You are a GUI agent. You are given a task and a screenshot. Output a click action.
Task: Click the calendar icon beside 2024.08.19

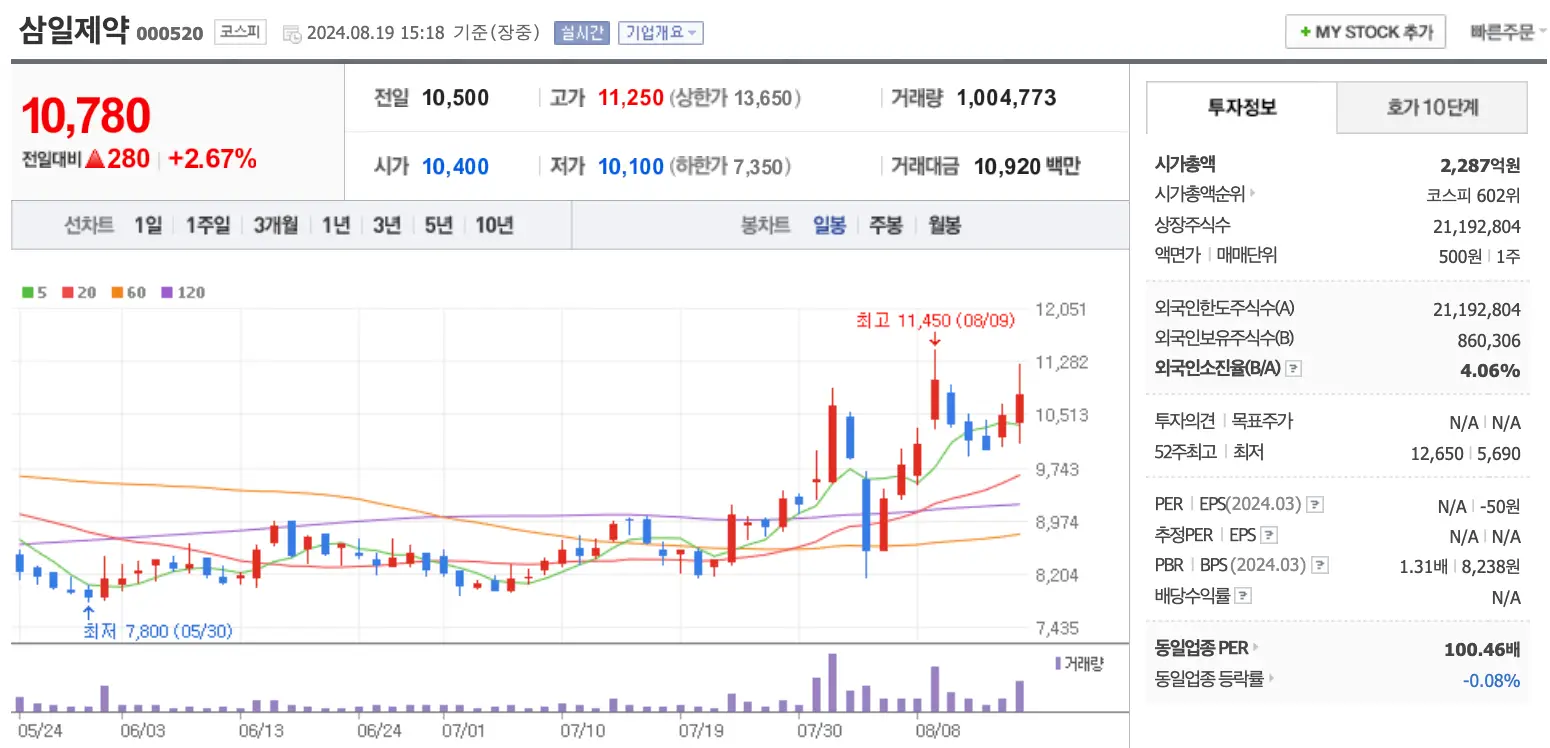pyautogui.click(x=292, y=33)
